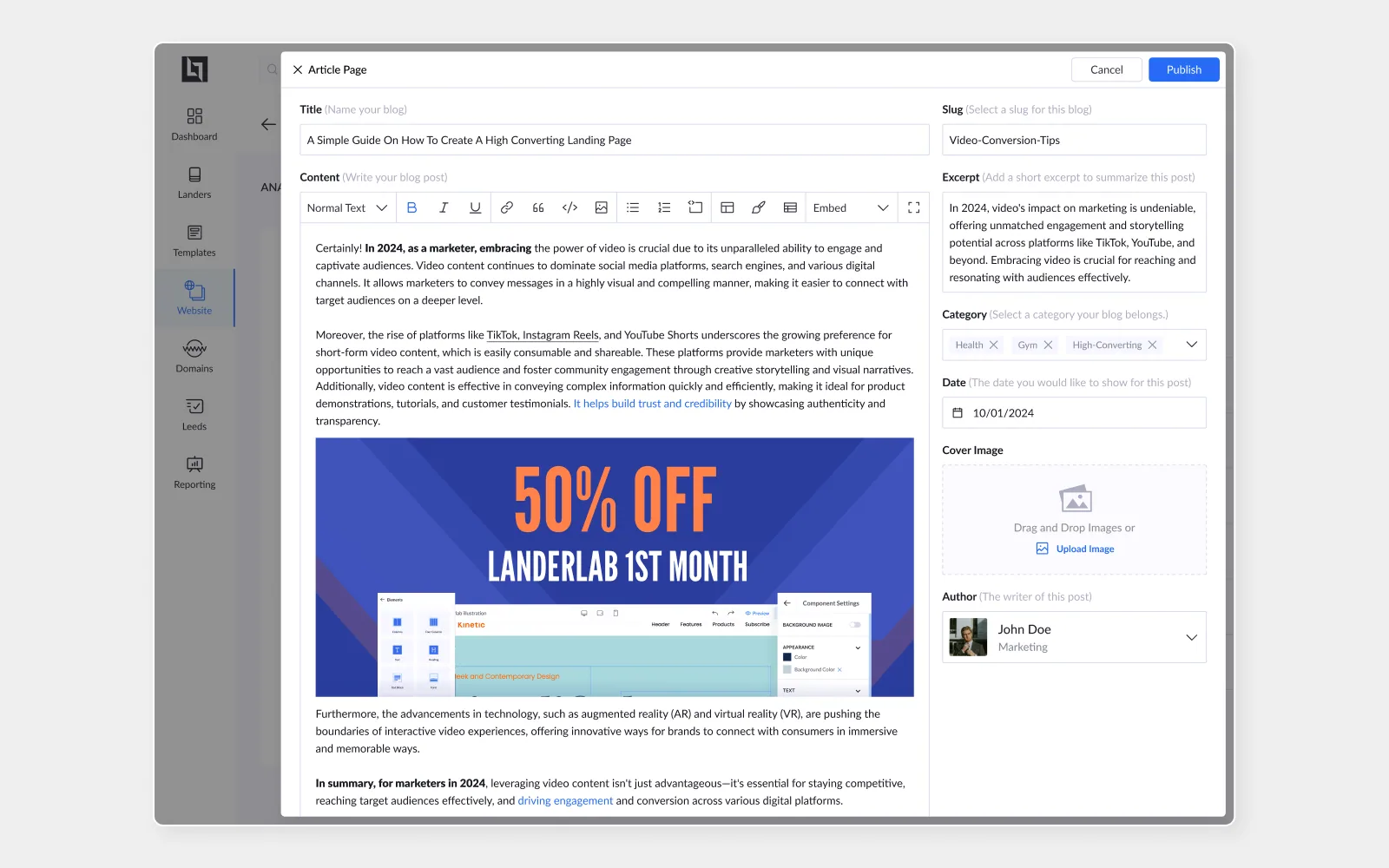Apply italic formatting in the content toolbar
This screenshot has height=868, width=1389.
point(444,207)
